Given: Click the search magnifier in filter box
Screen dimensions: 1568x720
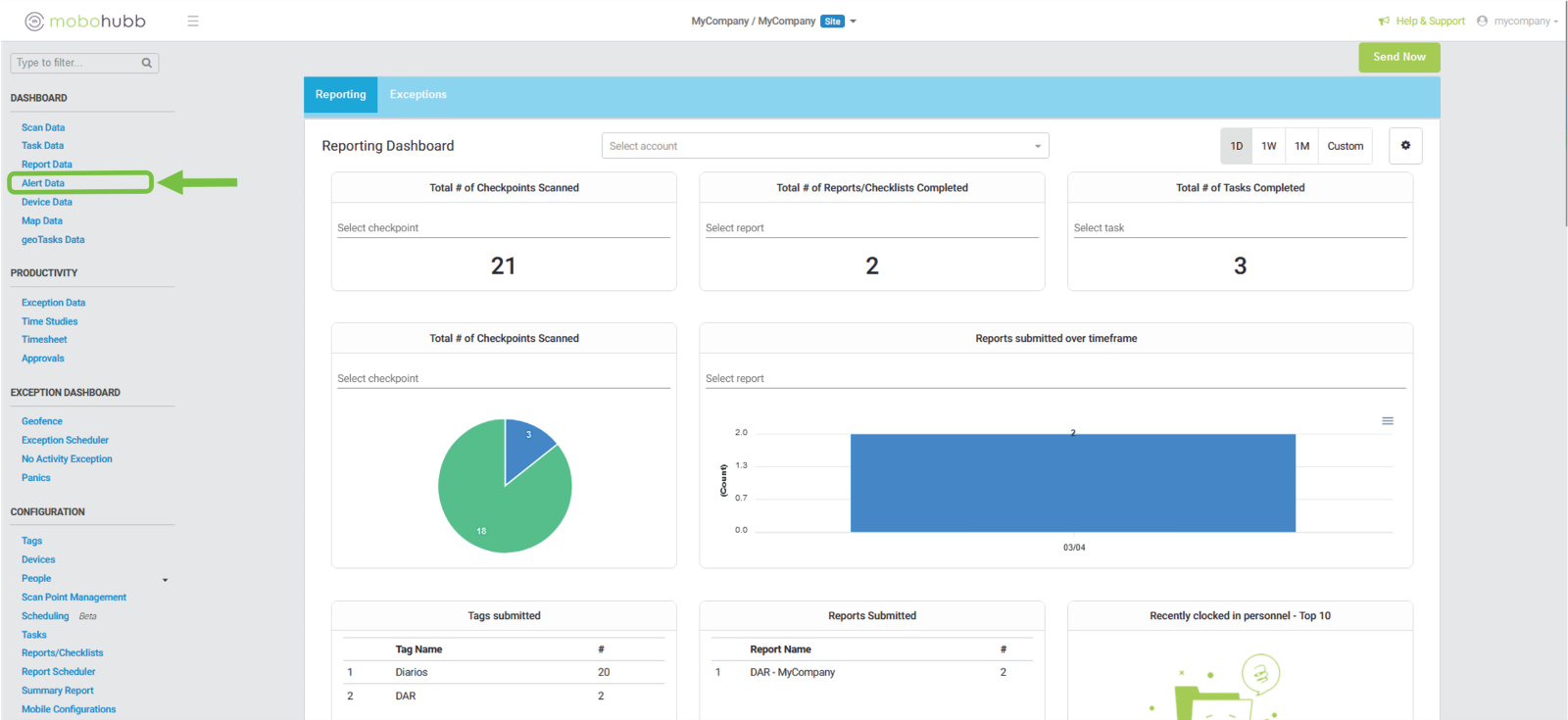Looking at the screenshot, I should [147, 63].
